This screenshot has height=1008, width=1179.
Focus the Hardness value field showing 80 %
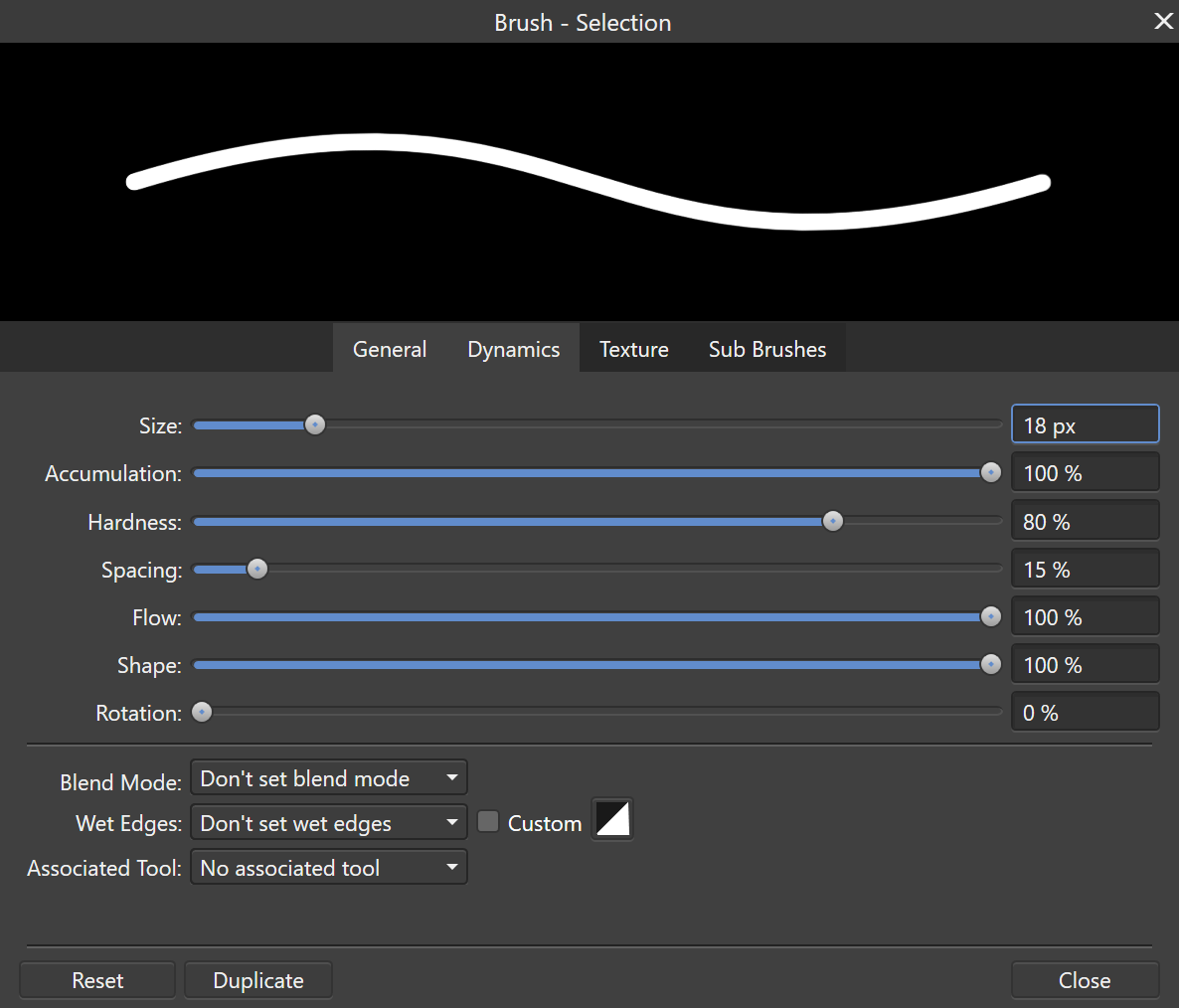click(1084, 522)
